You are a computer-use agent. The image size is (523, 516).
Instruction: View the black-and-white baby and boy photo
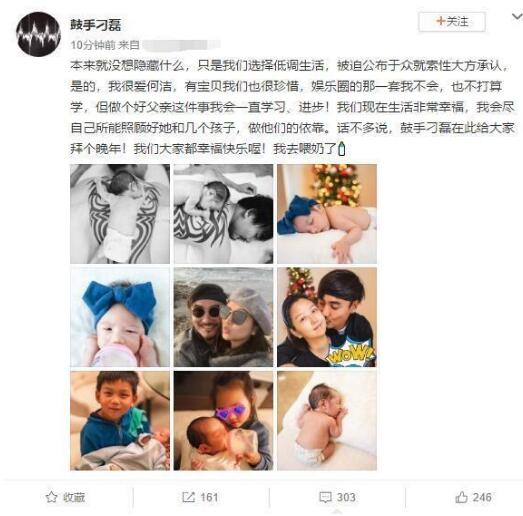pos(223,214)
